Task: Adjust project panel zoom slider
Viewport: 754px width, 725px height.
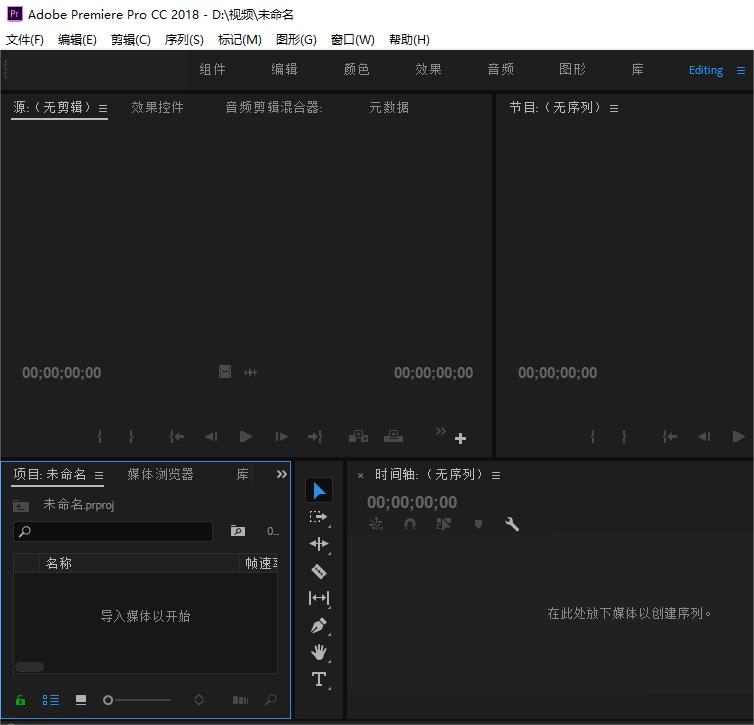Action: click(x=137, y=700)
